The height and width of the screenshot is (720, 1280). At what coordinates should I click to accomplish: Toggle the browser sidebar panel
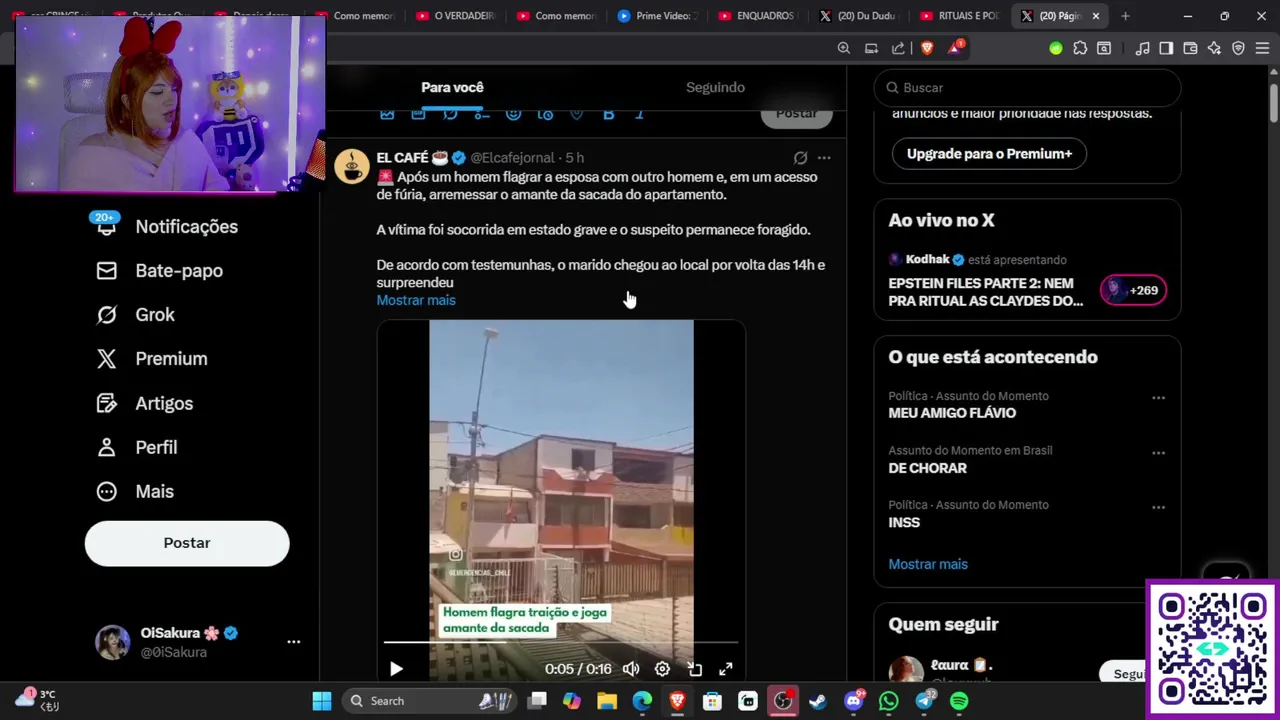pyautogui.click(x=1166, y=48)
